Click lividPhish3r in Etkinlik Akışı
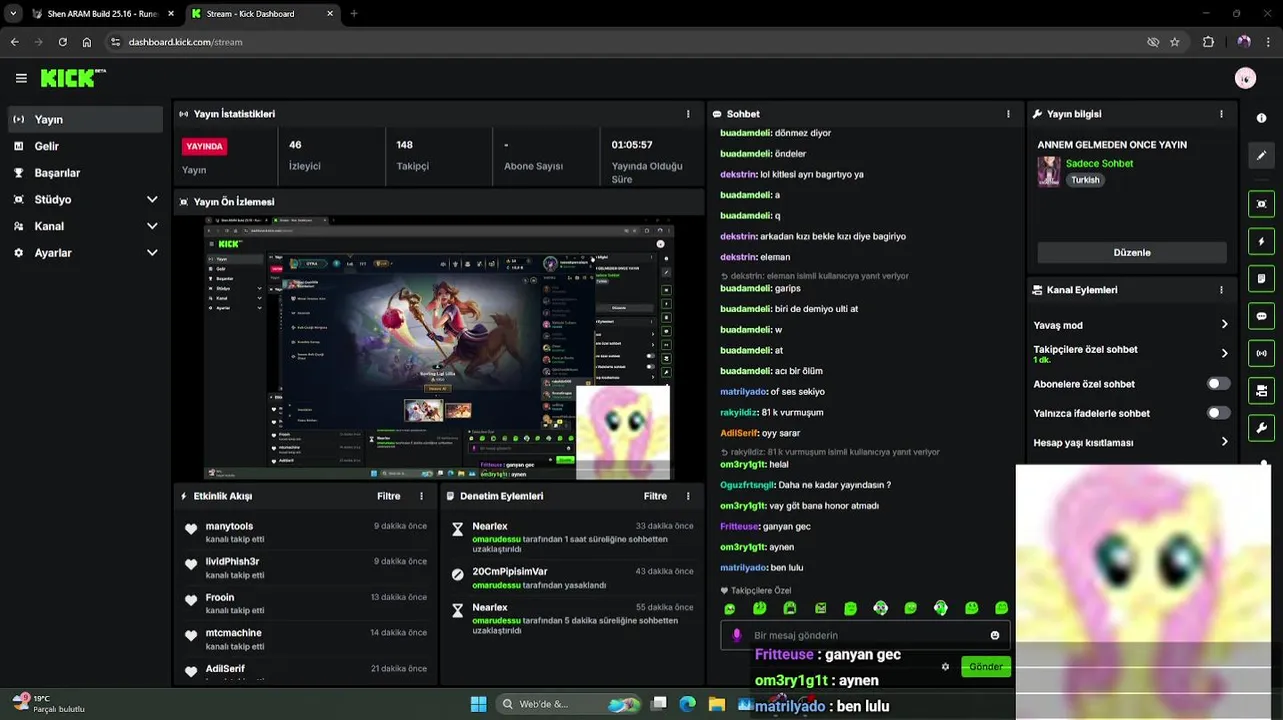This screenshot has height=720, width=1283. click(232, 562)
